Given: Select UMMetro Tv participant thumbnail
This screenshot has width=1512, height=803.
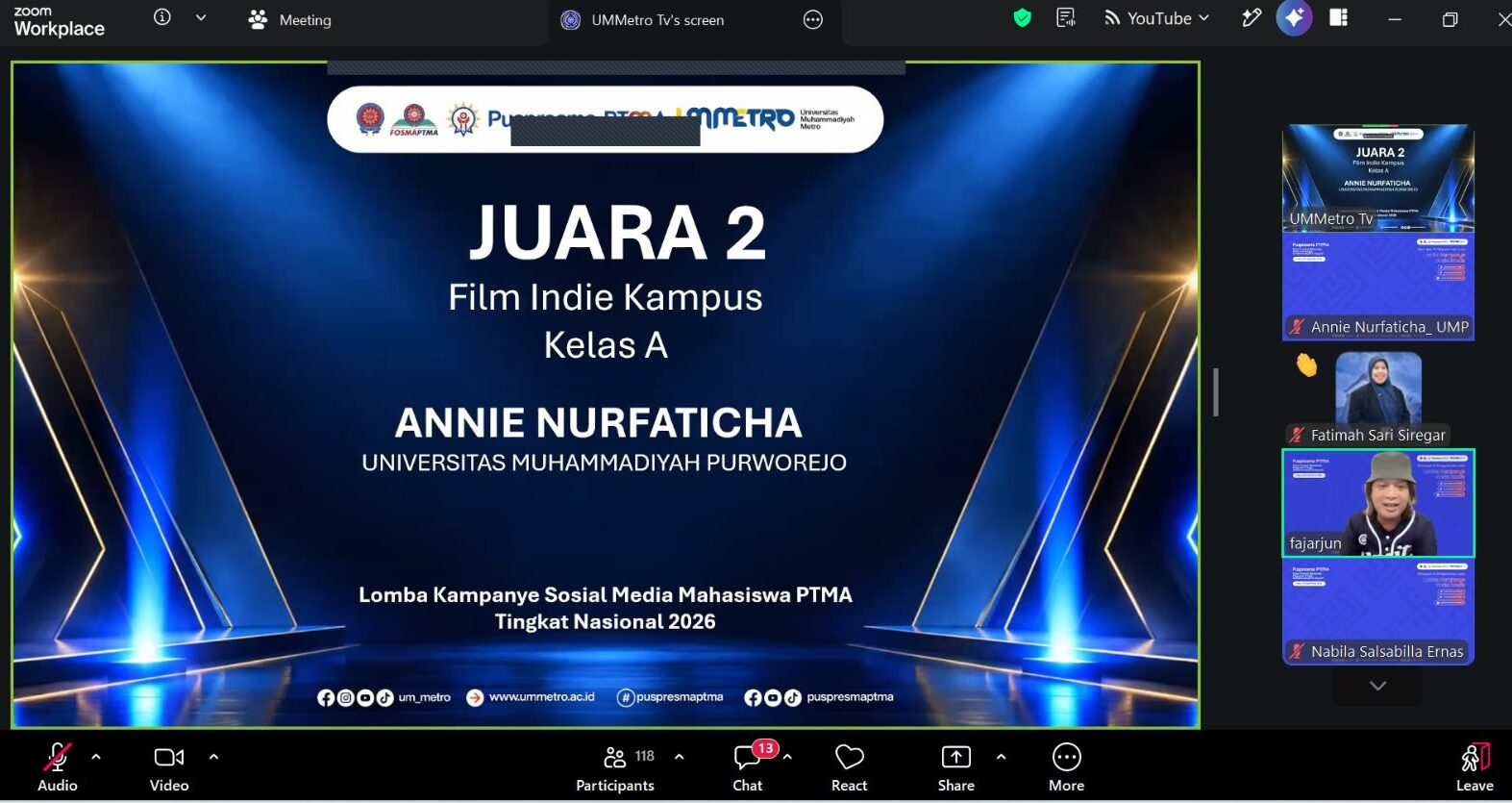Looking at the screenshot, I should (1378, 178).
